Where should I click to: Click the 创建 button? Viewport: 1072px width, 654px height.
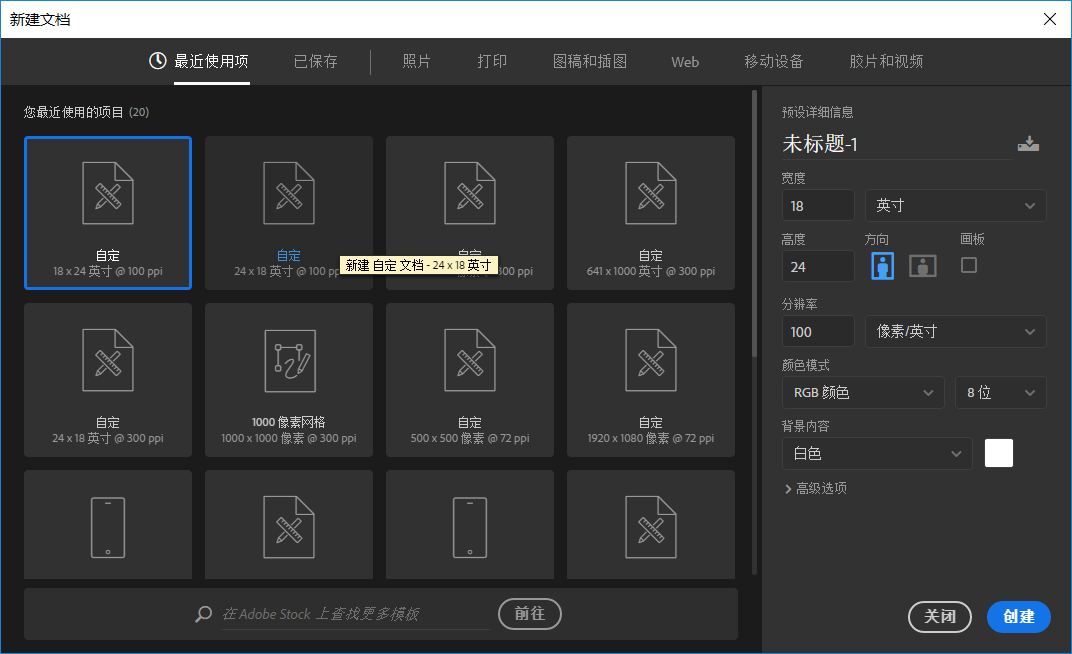[1019, 616]
